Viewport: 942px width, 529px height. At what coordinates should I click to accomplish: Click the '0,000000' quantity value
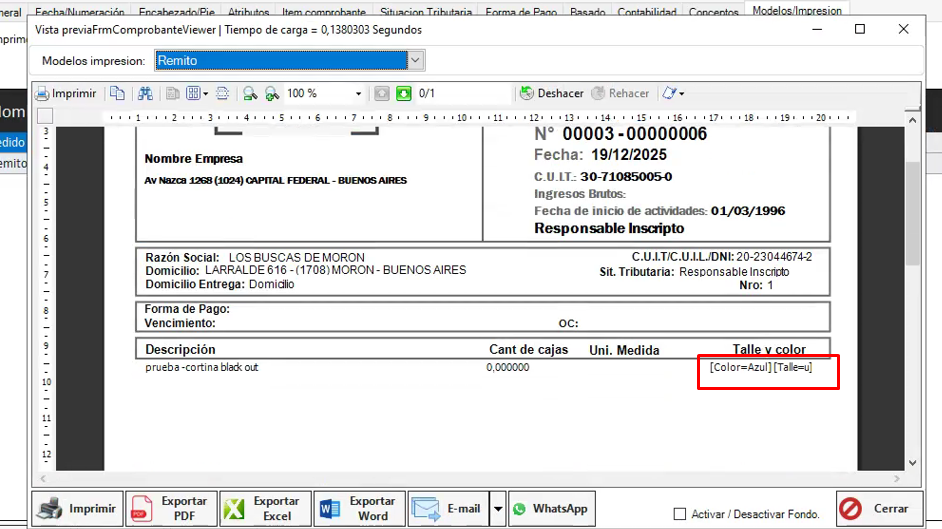click(508, 367)
